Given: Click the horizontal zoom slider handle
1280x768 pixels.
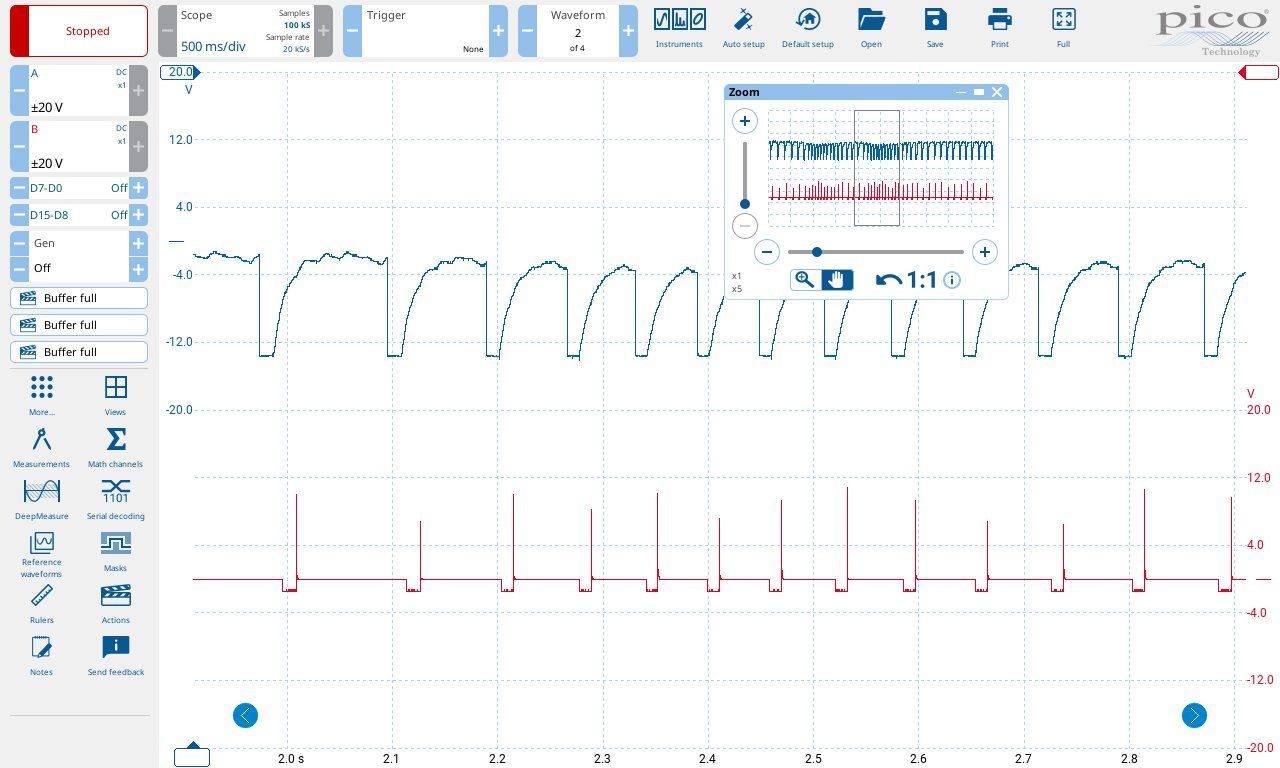Looking at the screenshot, I should (x=817, y=252).
